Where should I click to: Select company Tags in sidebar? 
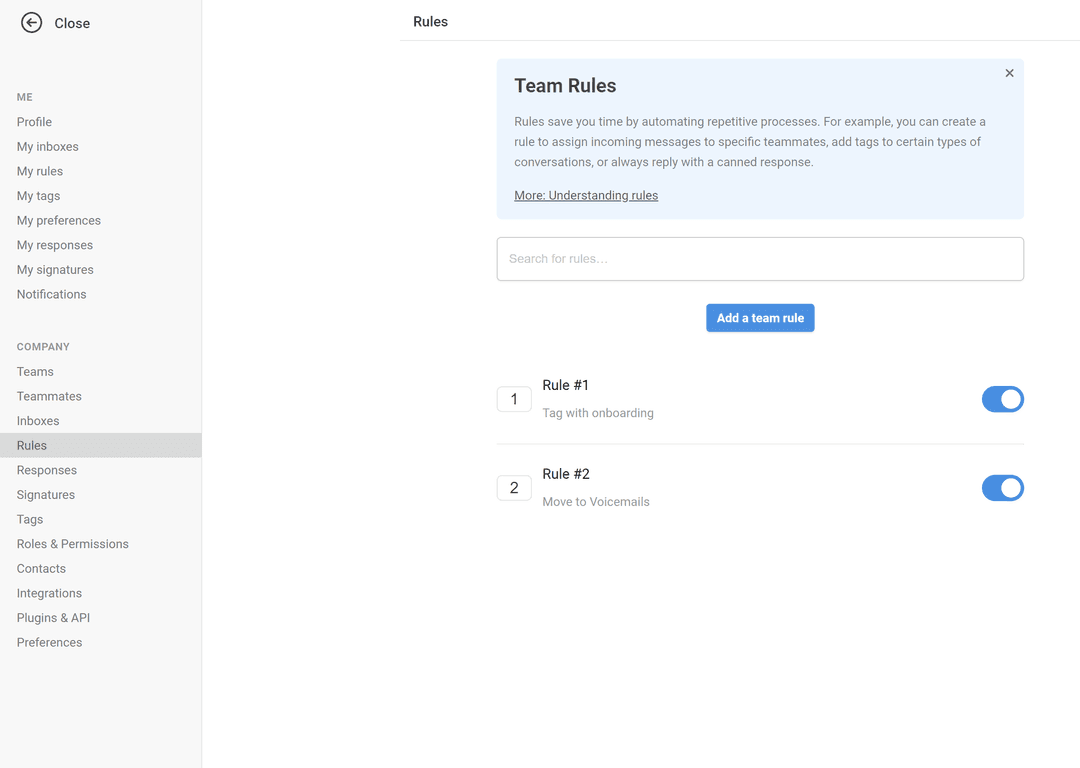point(30,519)
